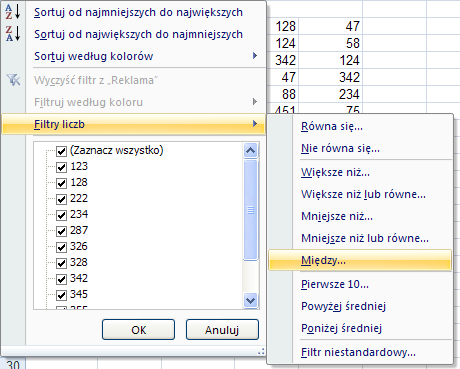Choose the Równa się filter option

point(360,126)
